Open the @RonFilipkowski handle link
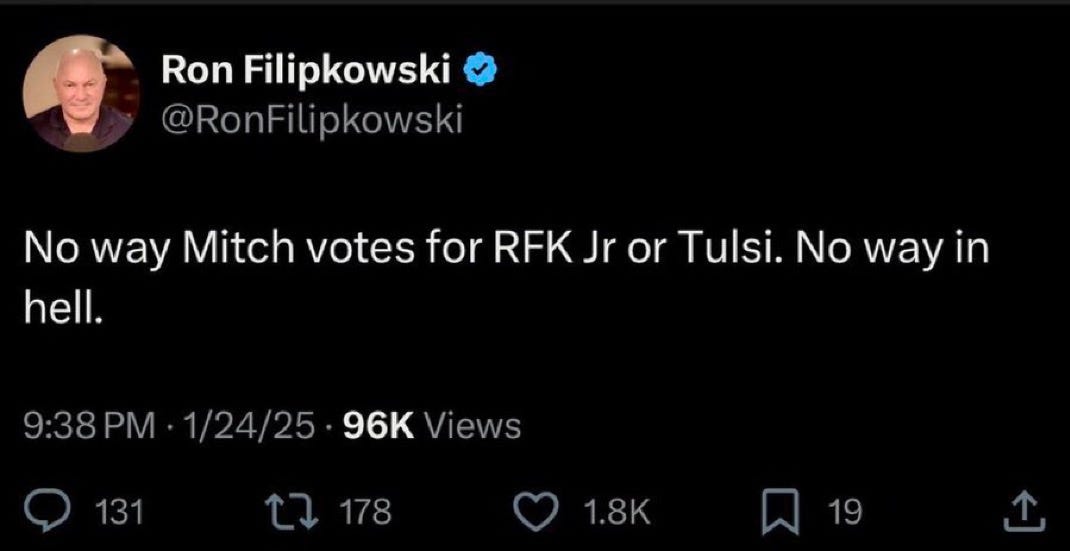The height and width of the screenshot is (551, 1070). click(x=311, y=119)
